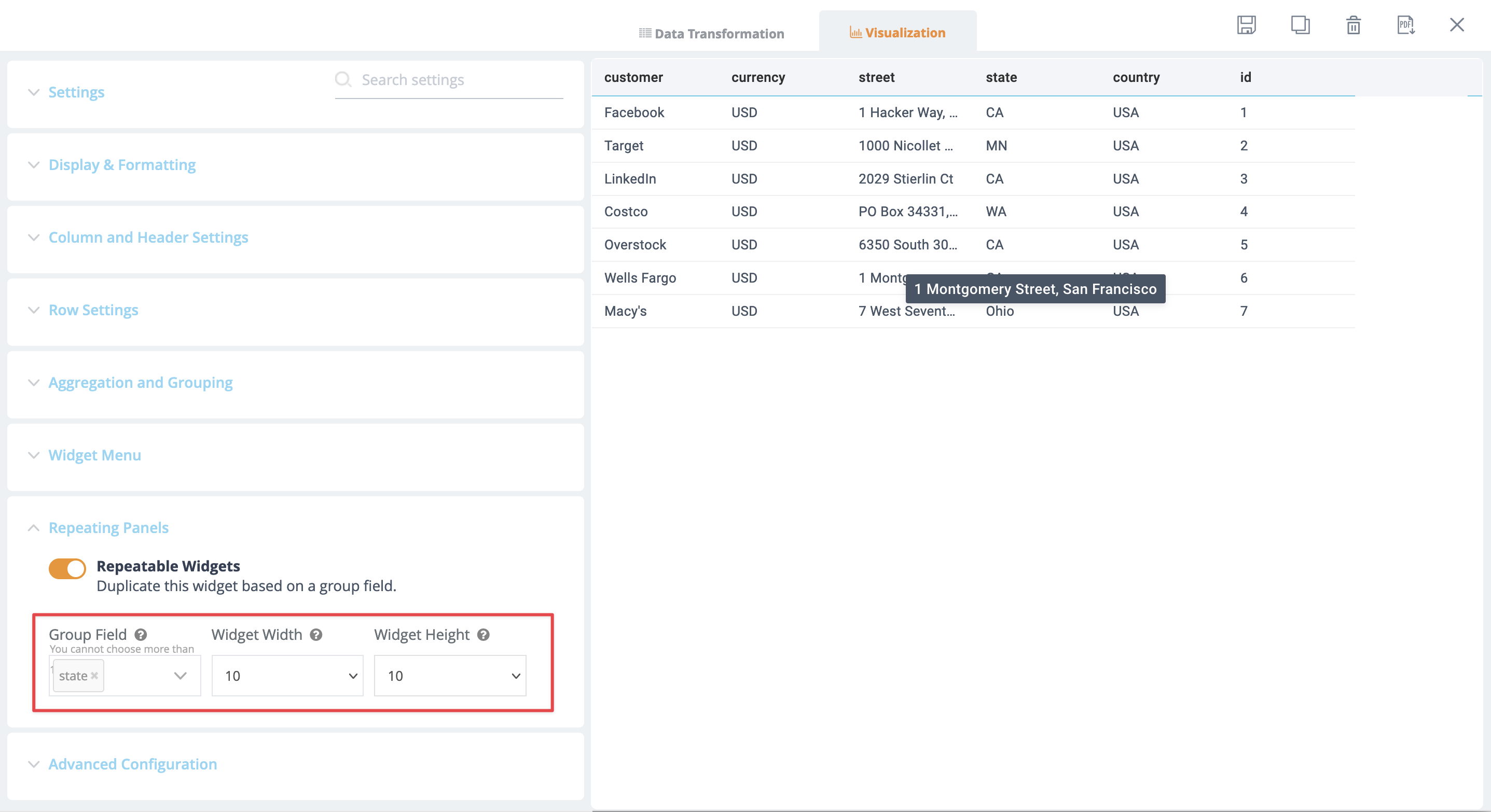The width and height of the screenshot is (1491, 812).
Task: Open the delete widget trash icon
Action: (x=1352, y=25)
